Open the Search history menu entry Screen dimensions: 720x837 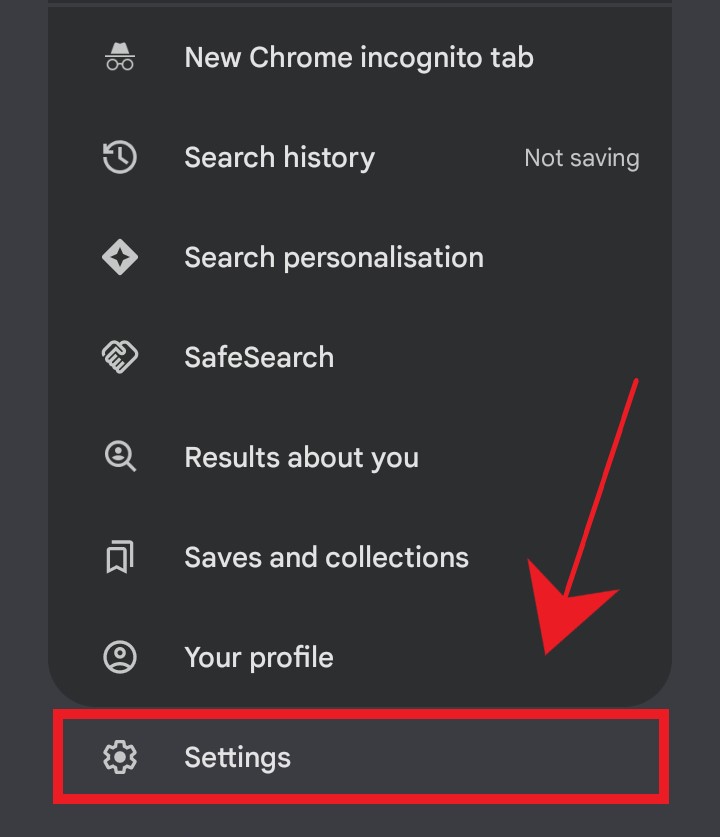click(279, 157)
